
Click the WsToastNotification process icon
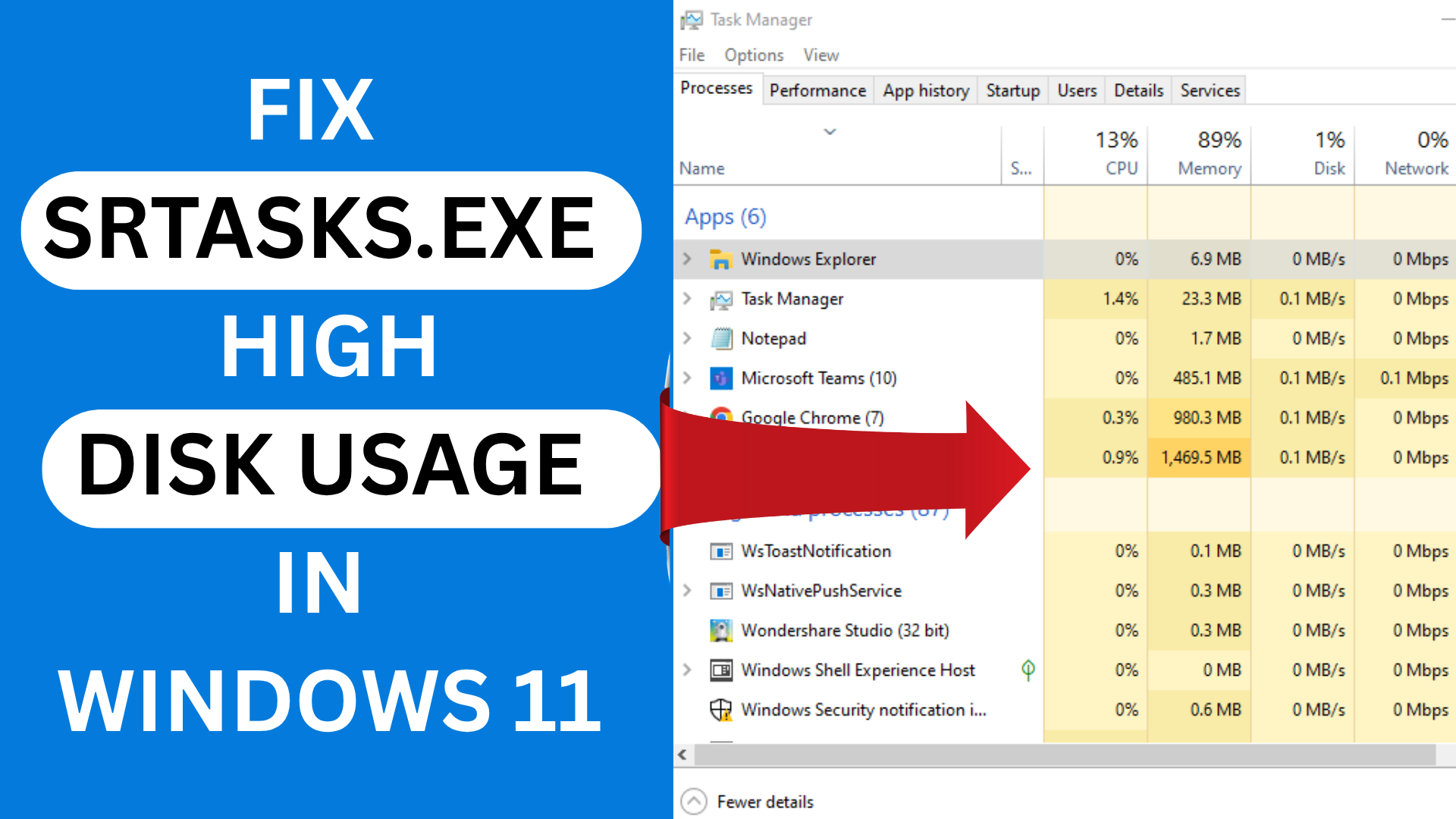click(x=720, y=551)
